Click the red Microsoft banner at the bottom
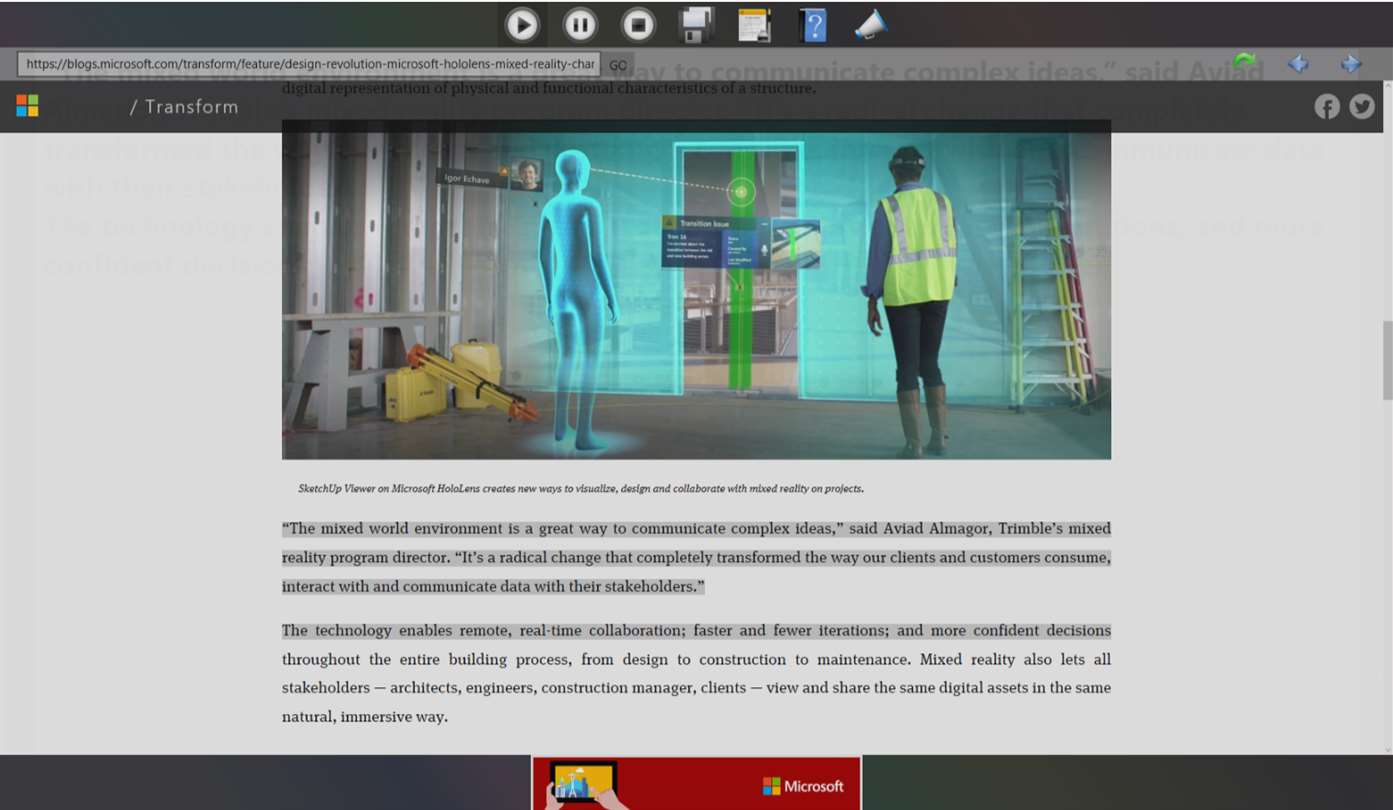 coord(696,783)
